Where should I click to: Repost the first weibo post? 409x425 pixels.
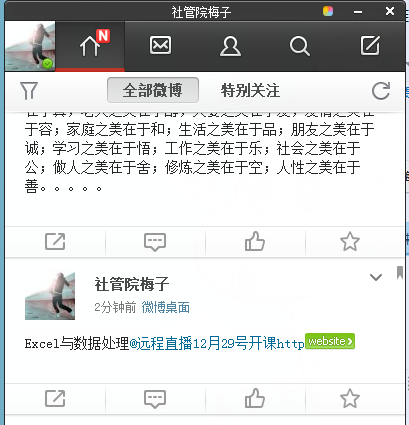point(55,242)
